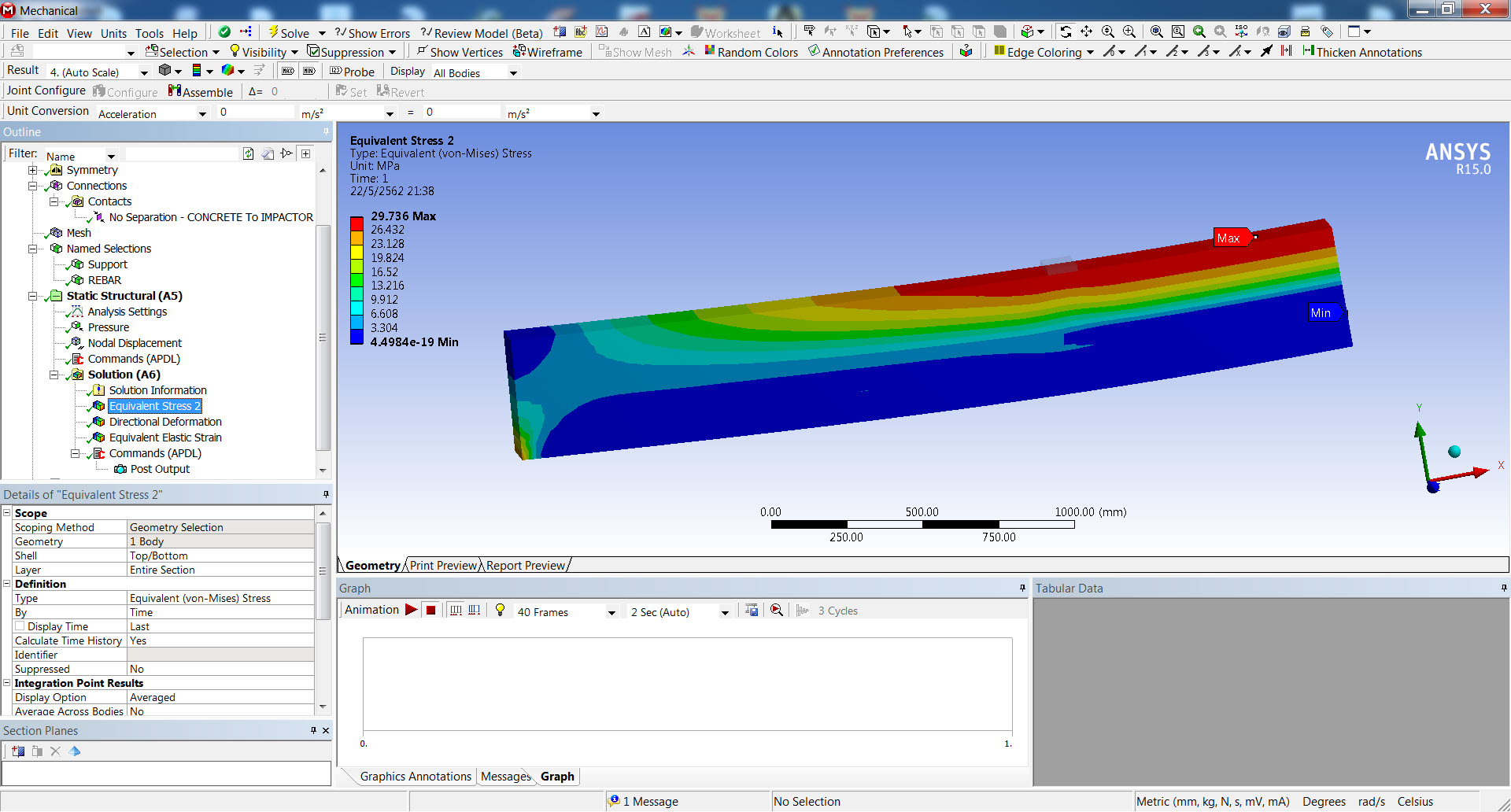Expand the Symmetry tree node

coord(32,170)
